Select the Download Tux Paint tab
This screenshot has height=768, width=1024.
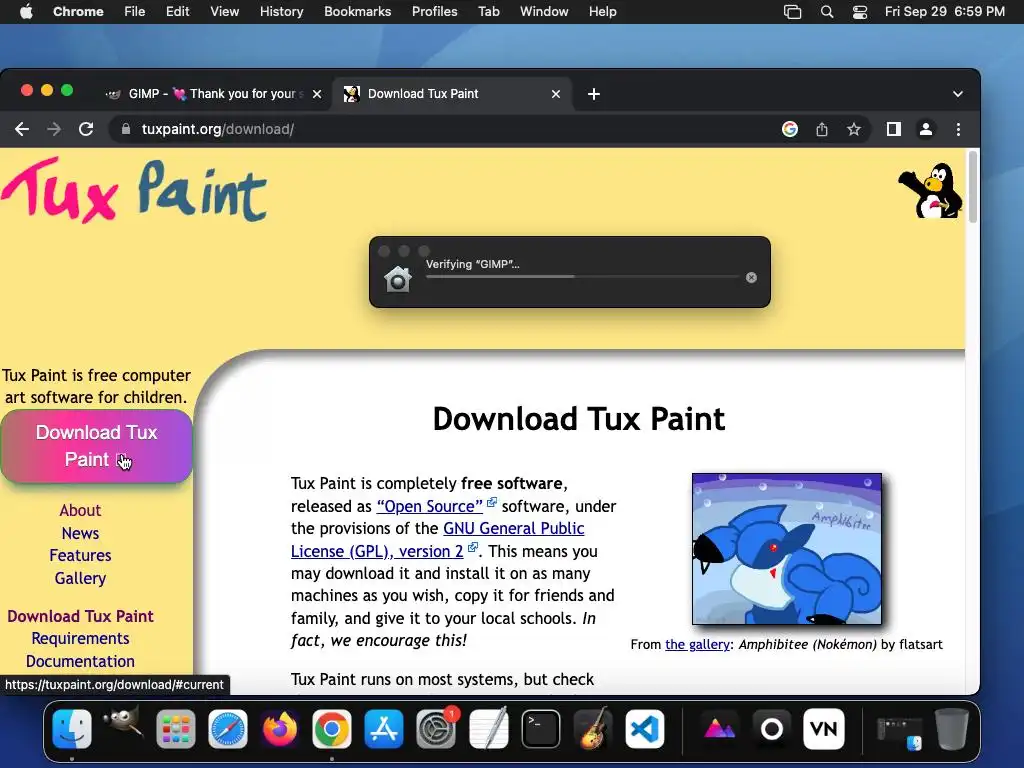click(452, 94)
